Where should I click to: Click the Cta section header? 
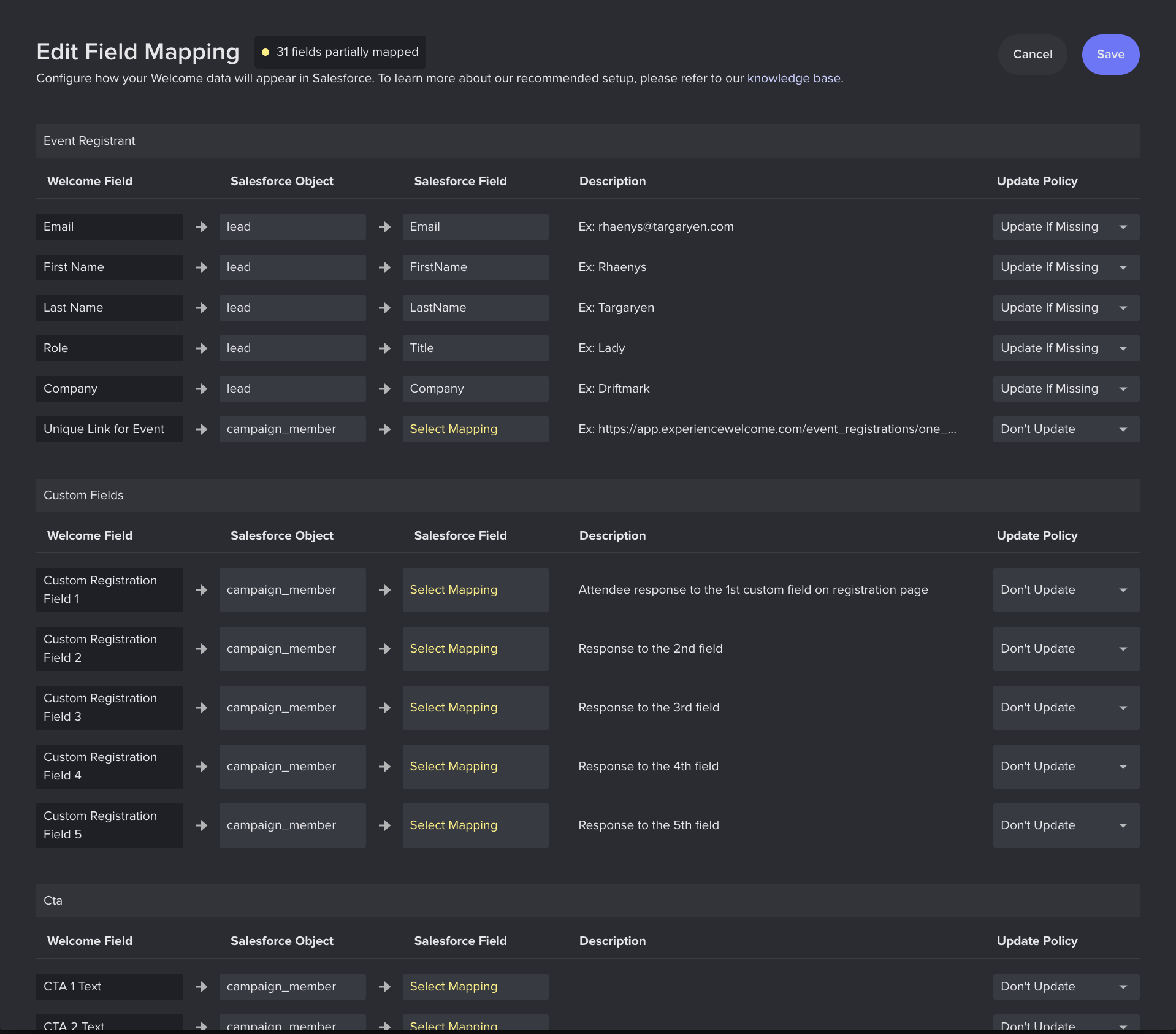(588, 901)
